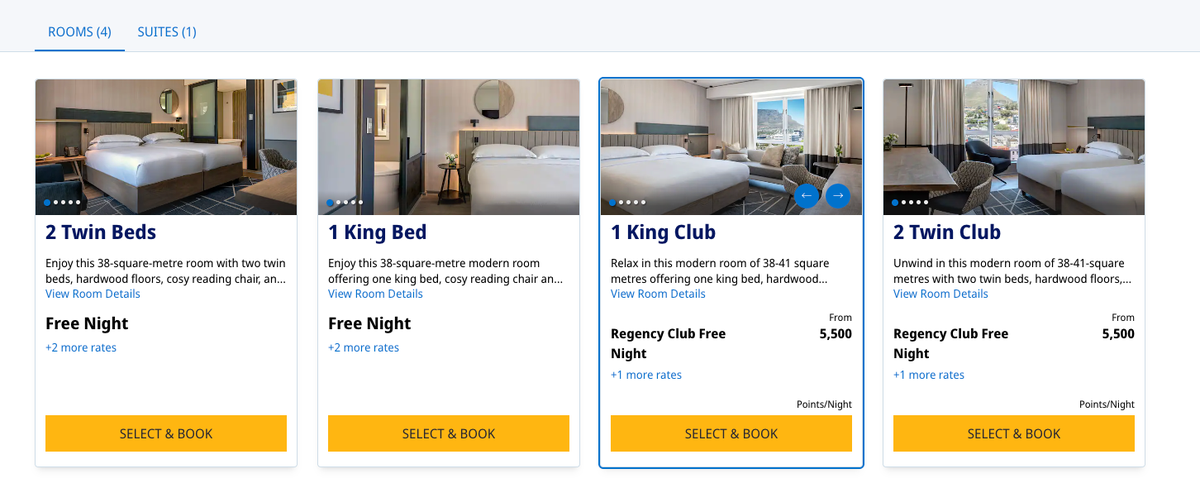Image resolution: width=1200 pixels, height=488 pixels.
Task: Expand +2 more rates under 2 Twin Beds
Action: tap(81, 348)
